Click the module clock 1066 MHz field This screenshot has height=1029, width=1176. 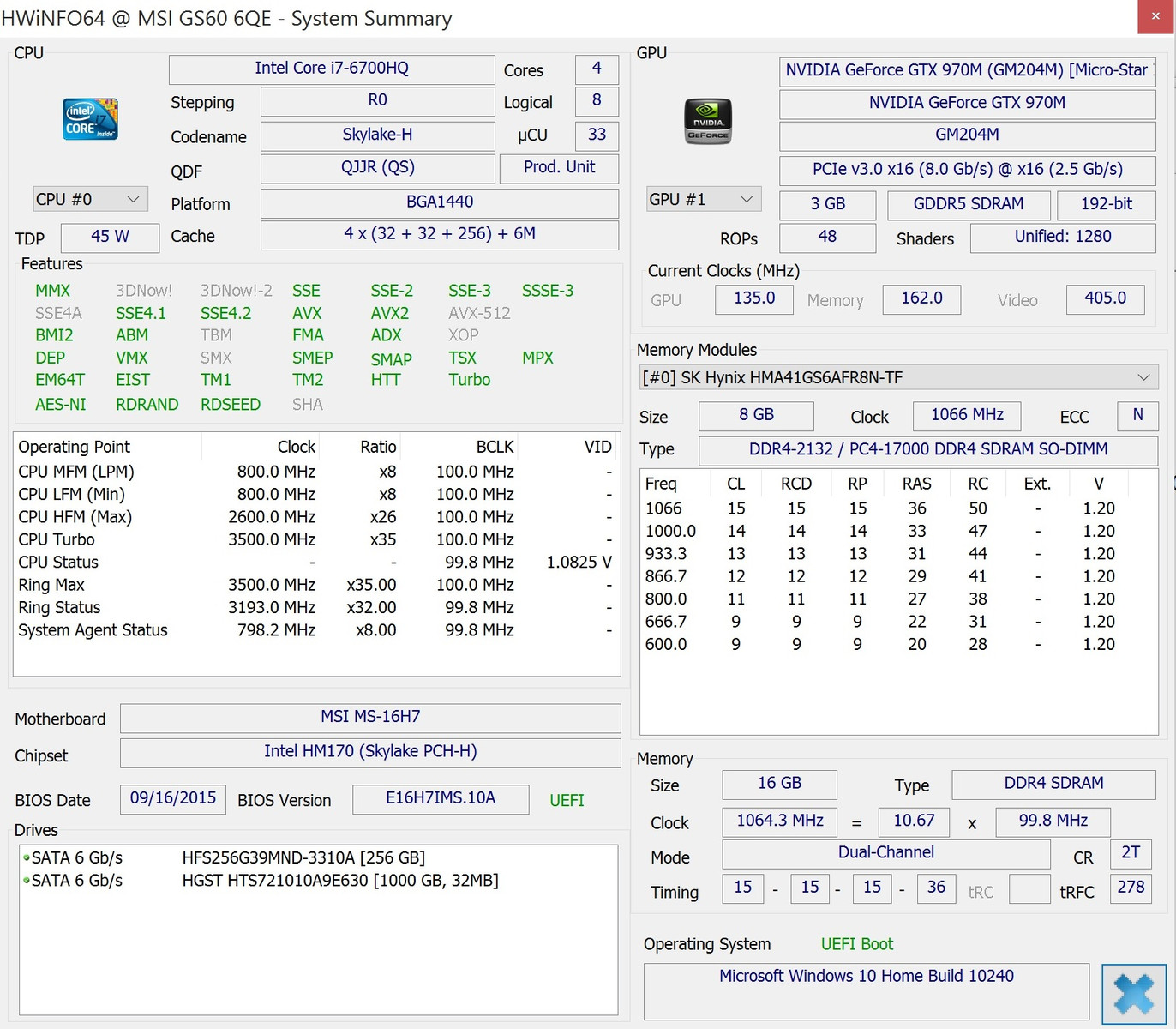click(x=967, y=416)
